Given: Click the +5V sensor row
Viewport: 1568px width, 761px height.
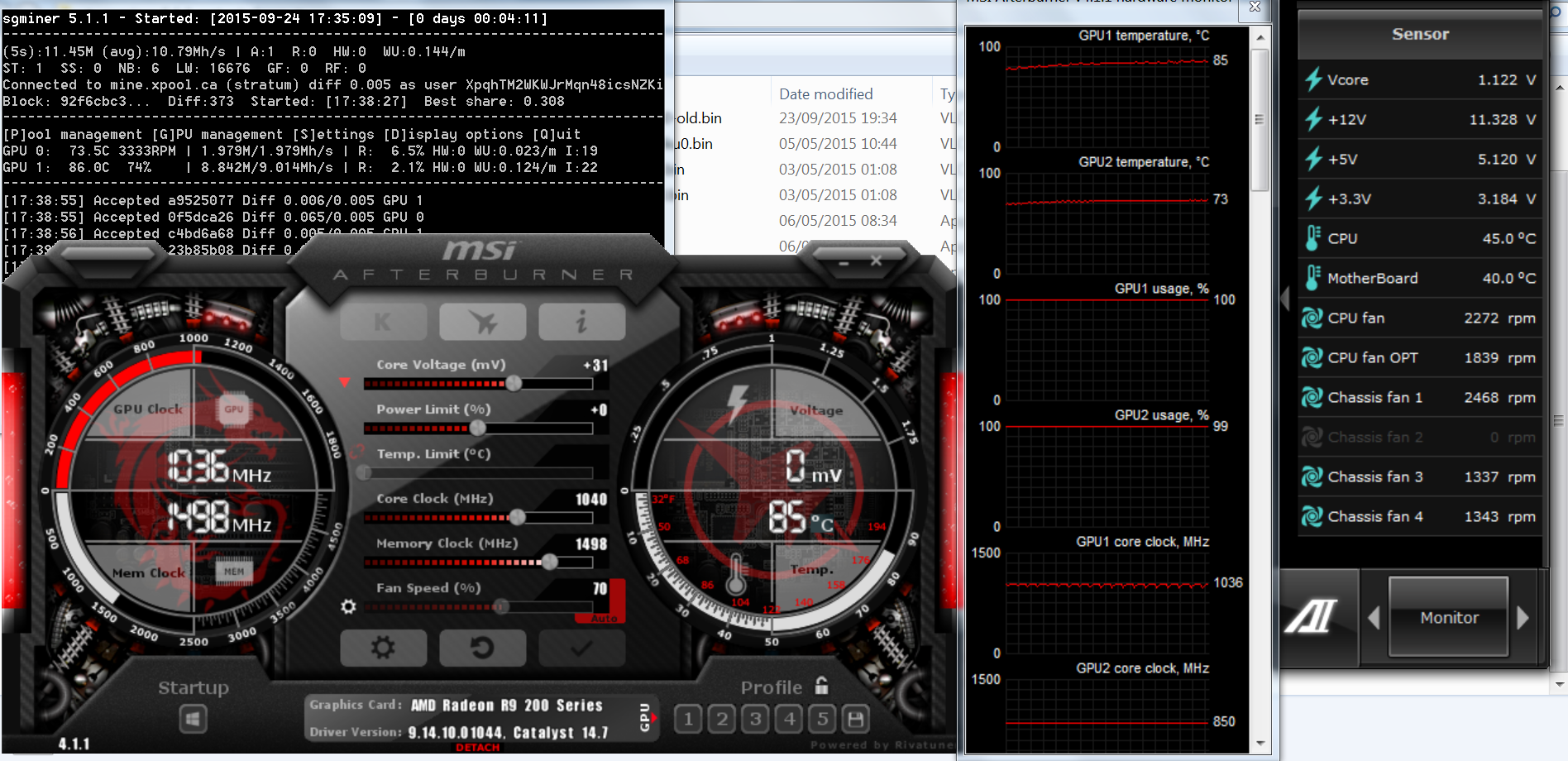Looking at the screenshot, I should (x=1420, y=159).
